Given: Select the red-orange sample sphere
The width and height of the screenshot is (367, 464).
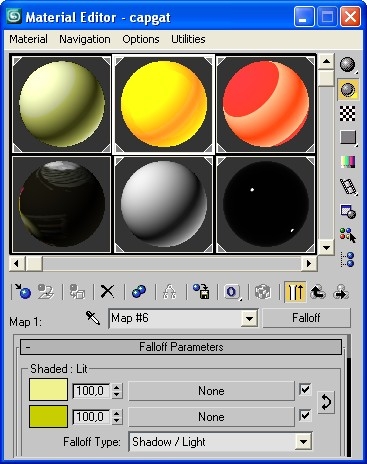Looking at the screenshot, I should (266, 104).
